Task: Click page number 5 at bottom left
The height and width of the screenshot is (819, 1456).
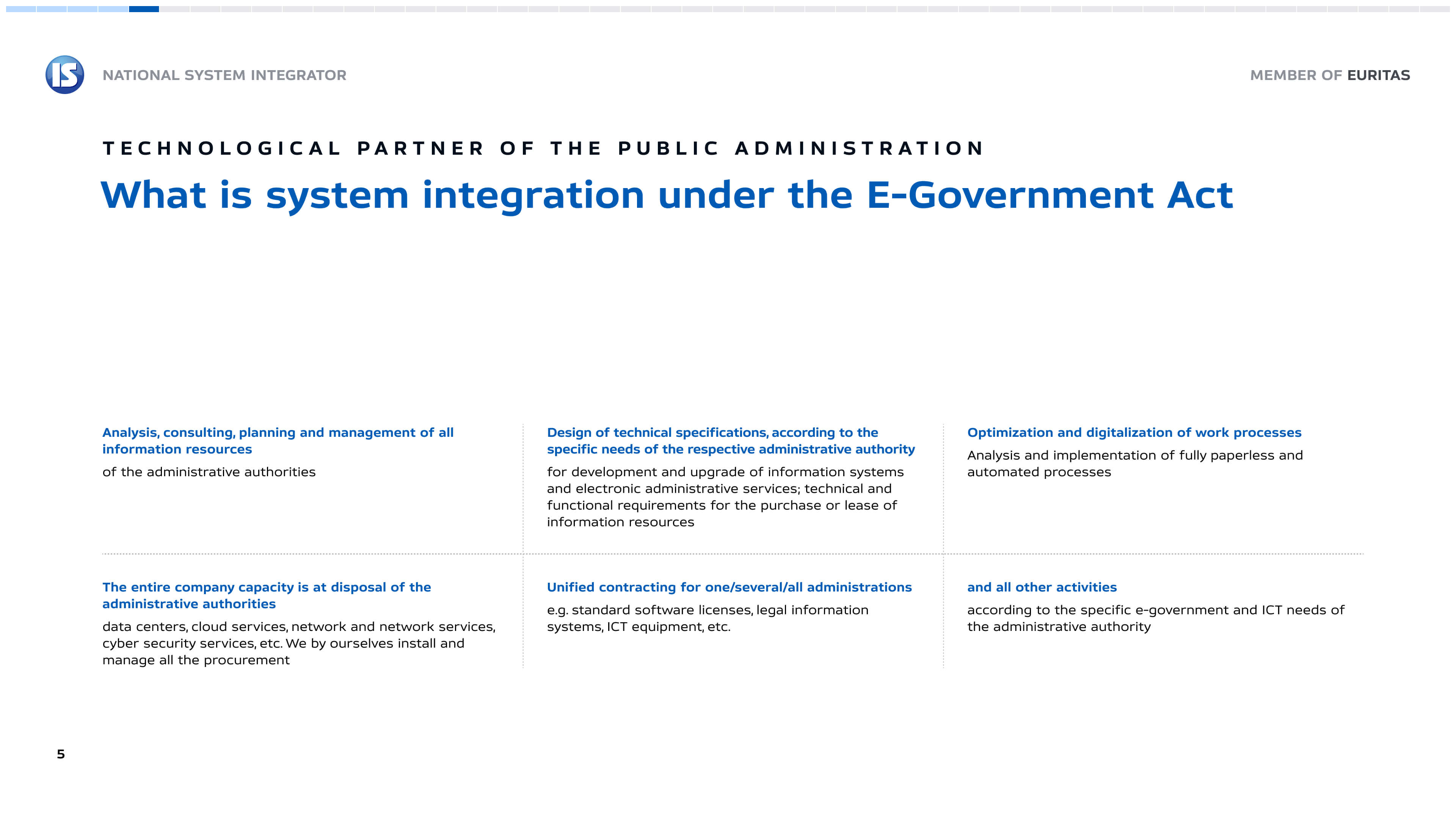Action: coord(61,754)
